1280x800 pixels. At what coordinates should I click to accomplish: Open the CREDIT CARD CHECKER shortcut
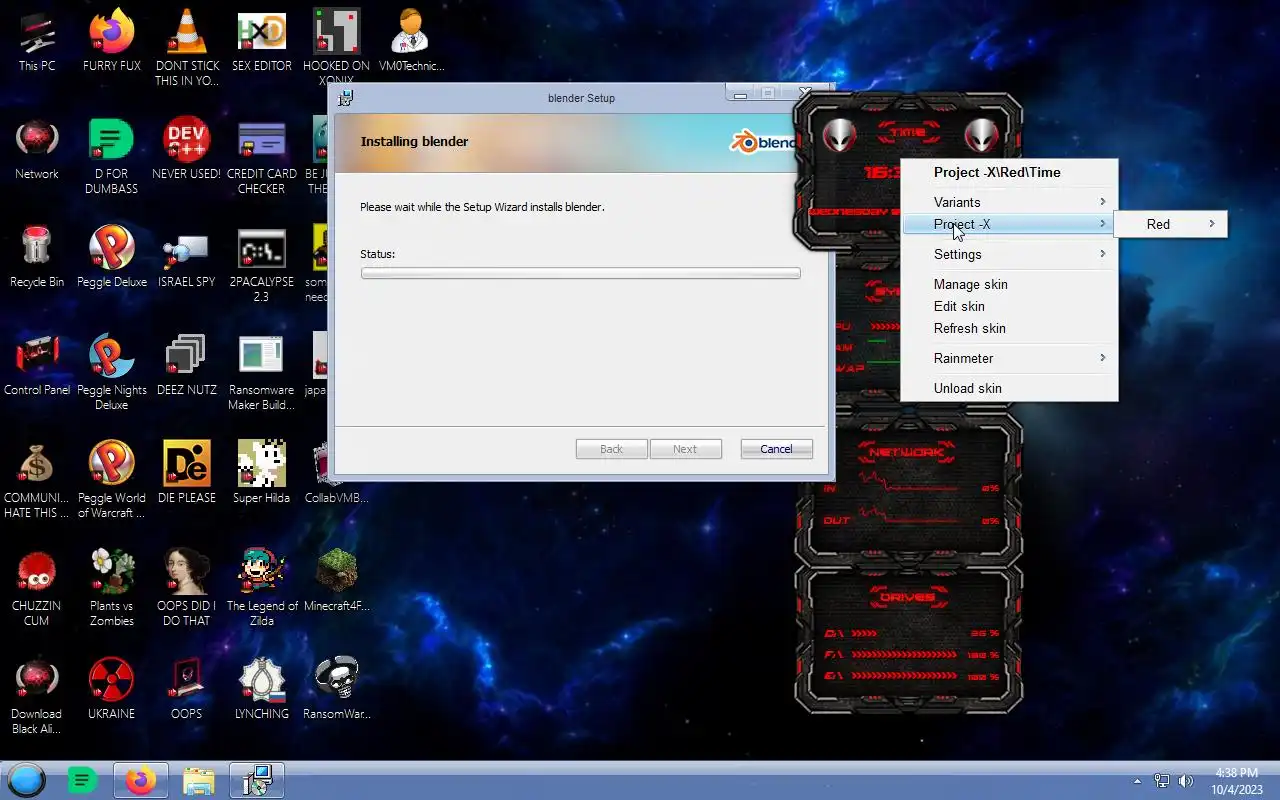262,155
